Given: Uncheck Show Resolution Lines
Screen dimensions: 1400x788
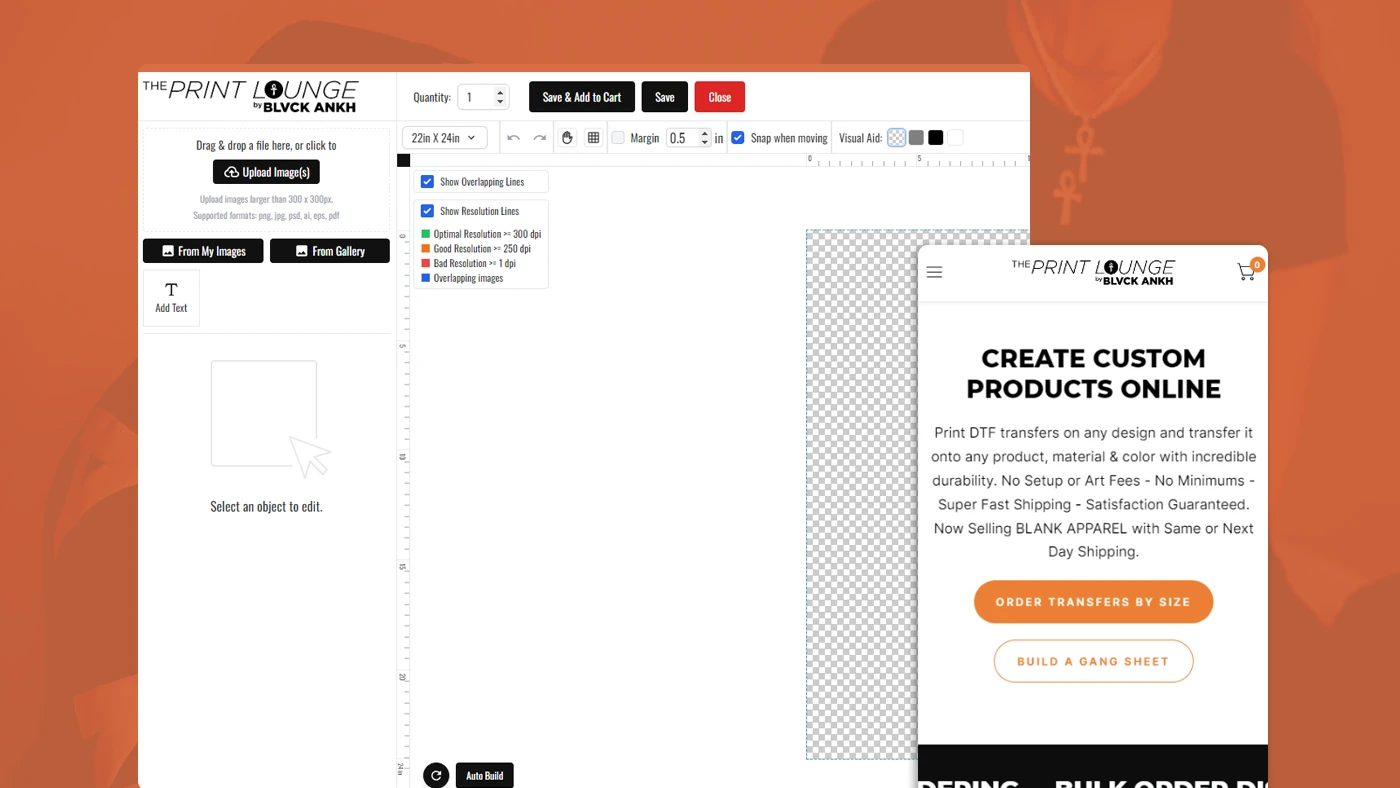Looking at the screenshot, I should (427, 211).
